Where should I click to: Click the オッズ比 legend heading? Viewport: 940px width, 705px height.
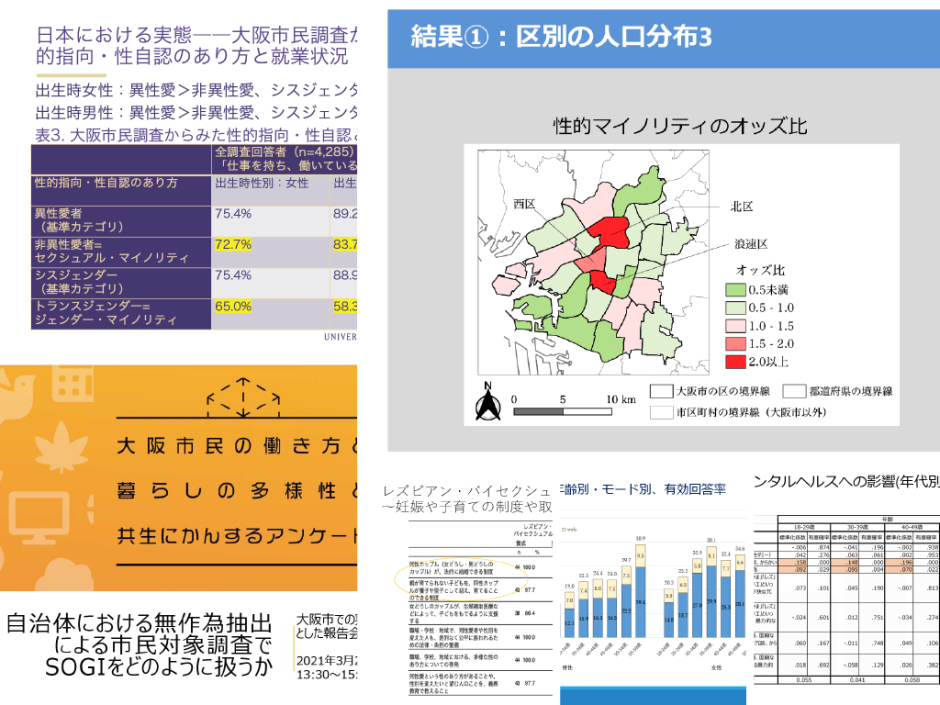pos(760,270)
